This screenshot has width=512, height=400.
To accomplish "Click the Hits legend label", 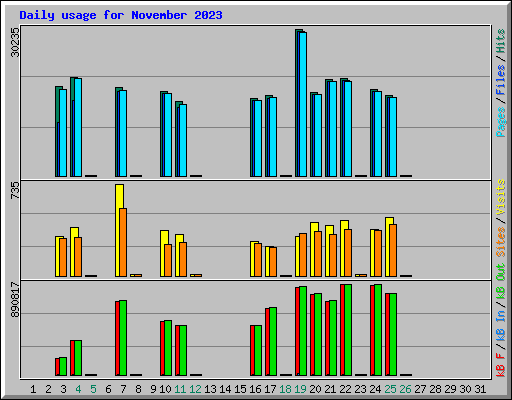I will point(501,41).
